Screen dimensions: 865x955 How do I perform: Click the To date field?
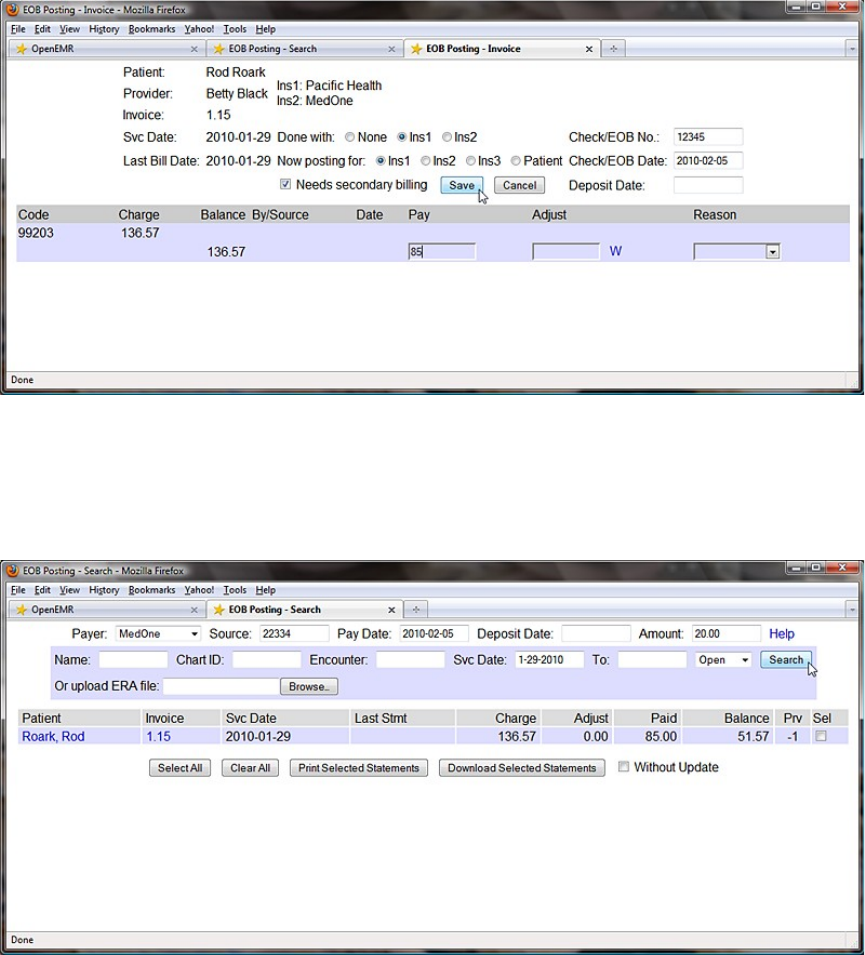(x=652, y=660)
